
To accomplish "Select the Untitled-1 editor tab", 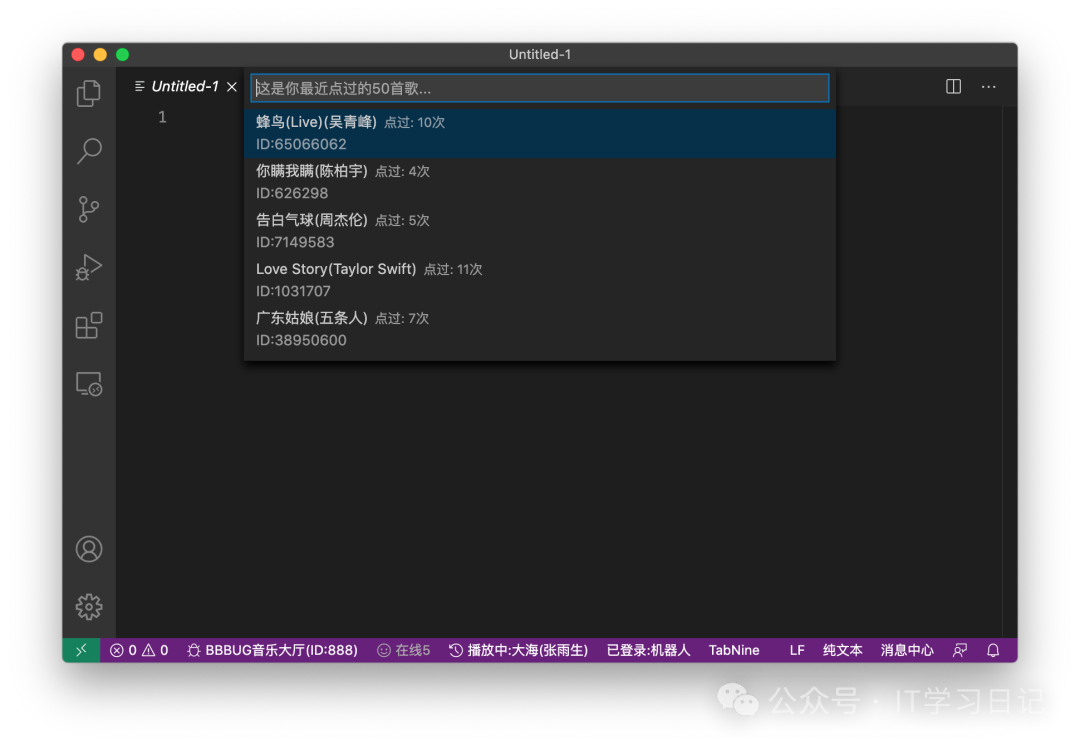I will (x=184, y=87).
